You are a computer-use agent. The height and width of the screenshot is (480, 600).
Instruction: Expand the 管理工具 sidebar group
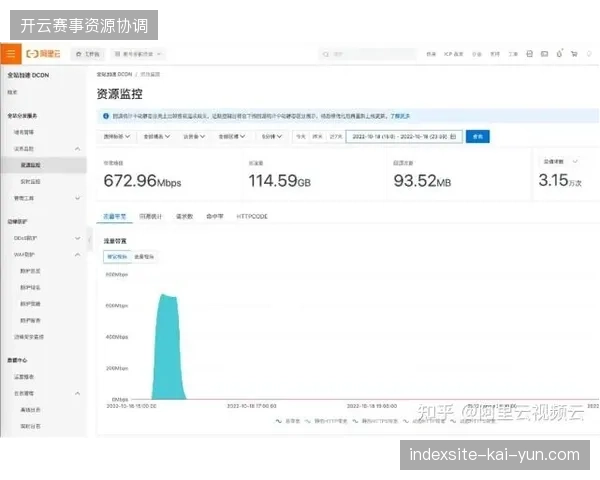click(77, 198)
